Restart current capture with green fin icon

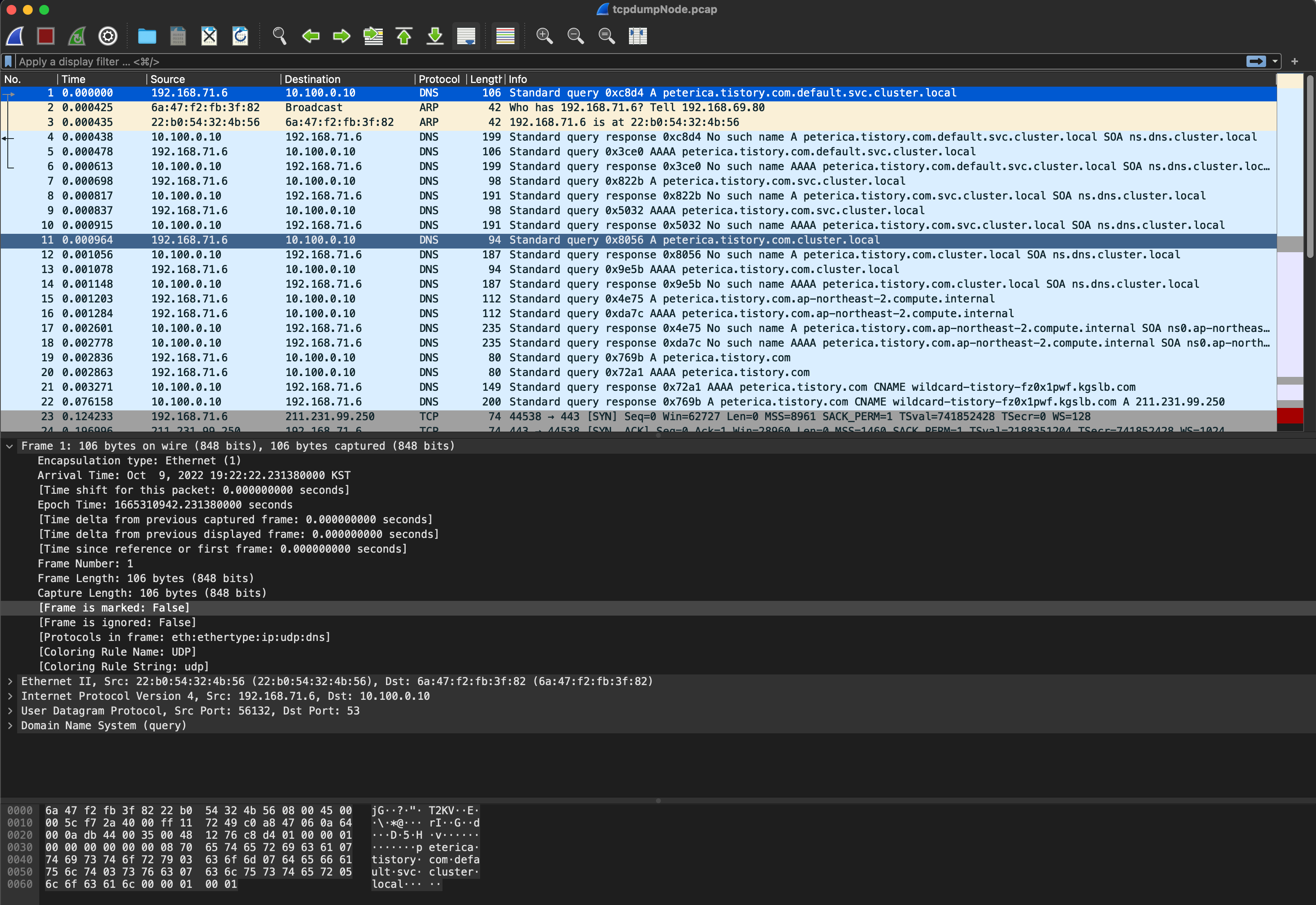point(77,36)
